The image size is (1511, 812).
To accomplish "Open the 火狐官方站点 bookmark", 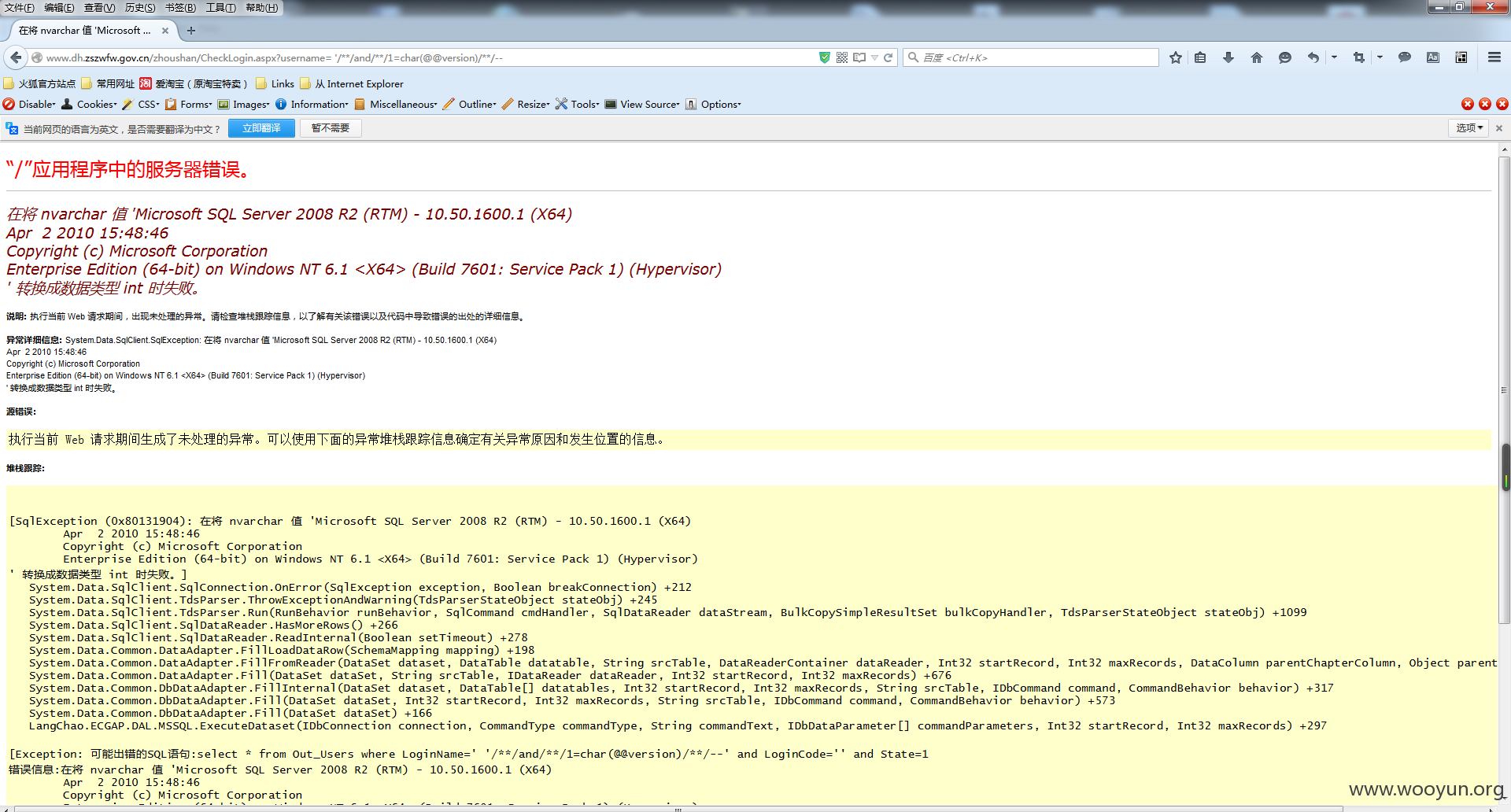I will pyautogui.click(x=39, y=83).
